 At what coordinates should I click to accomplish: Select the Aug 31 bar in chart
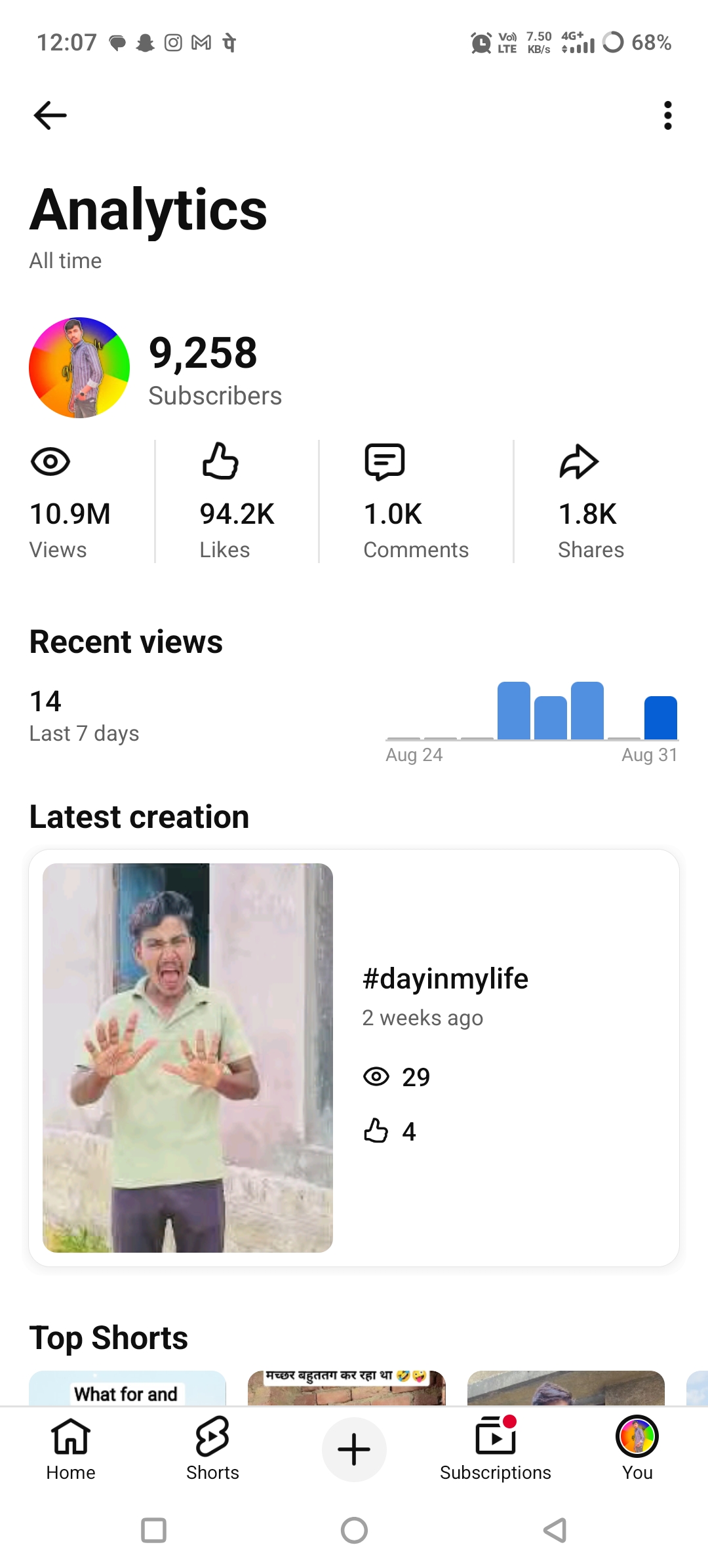click(x=661, y=718)
